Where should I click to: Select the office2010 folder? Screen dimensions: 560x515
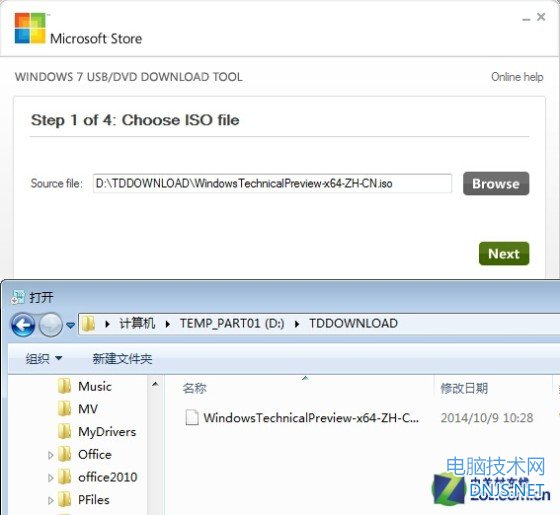coord(108,477)
